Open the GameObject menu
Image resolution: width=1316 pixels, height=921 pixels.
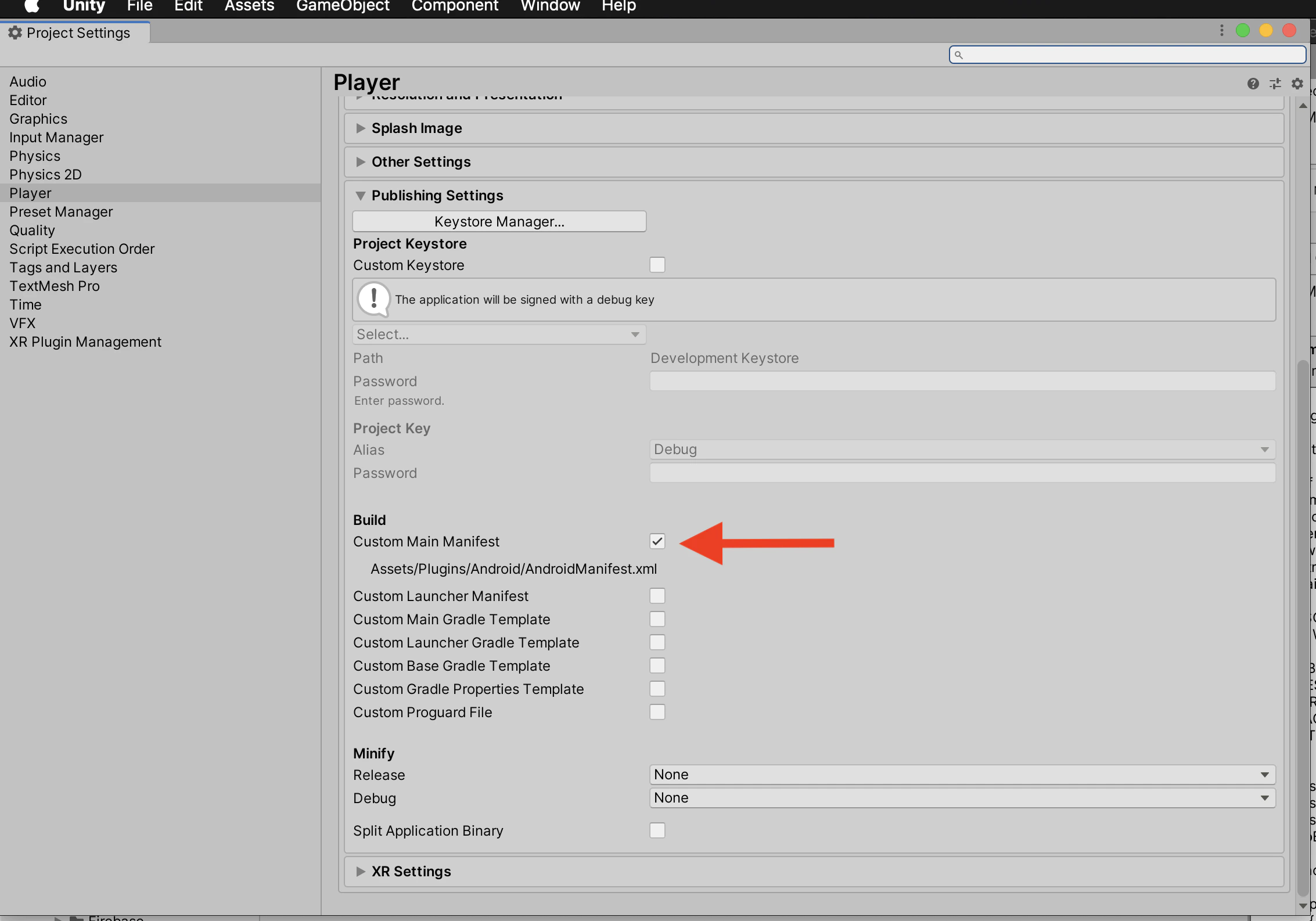[343, 6]
